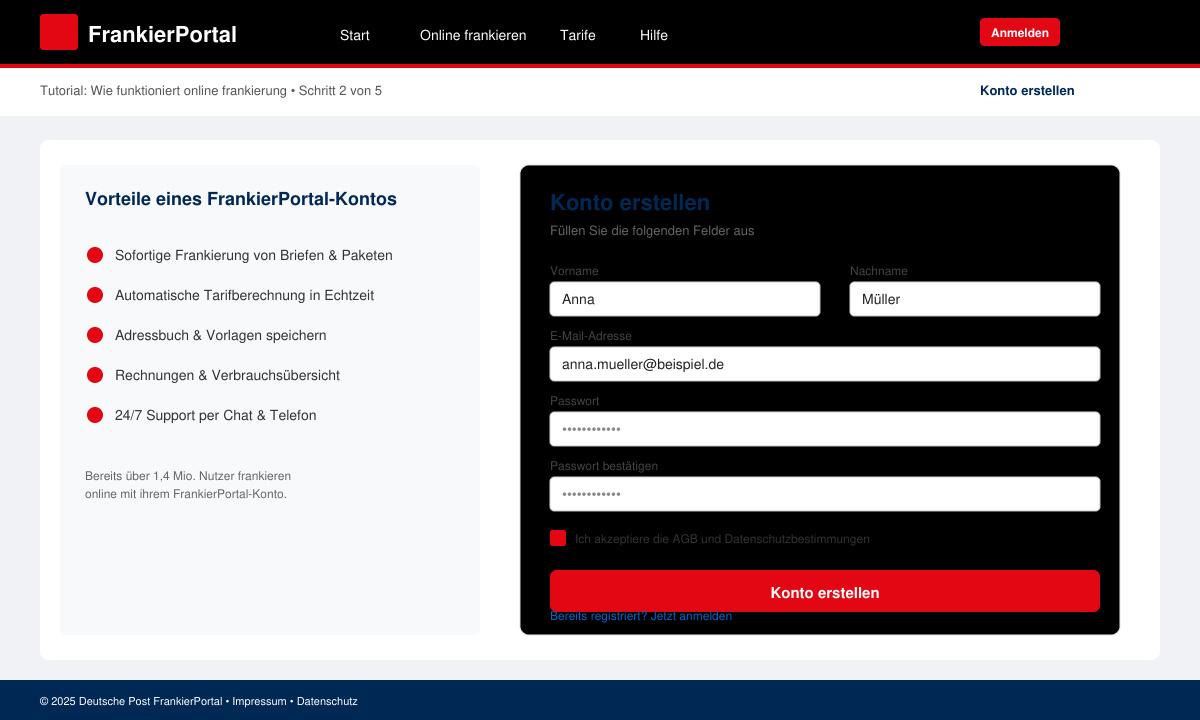Open the Hilfe menu item
Viewport: 1200px width, 720px height.
654,35
